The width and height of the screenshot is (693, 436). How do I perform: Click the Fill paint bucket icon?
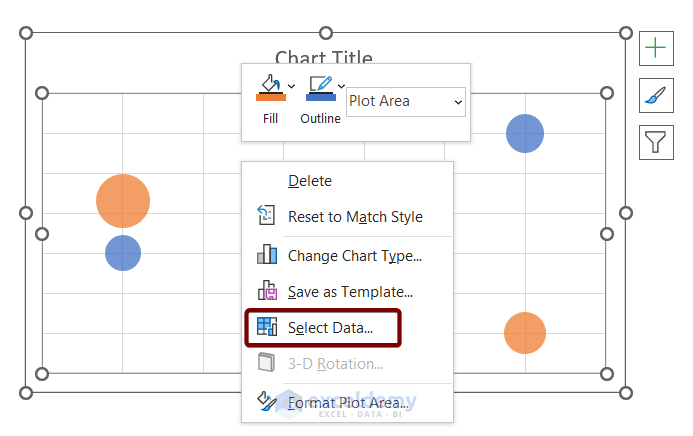click(270, 87)
